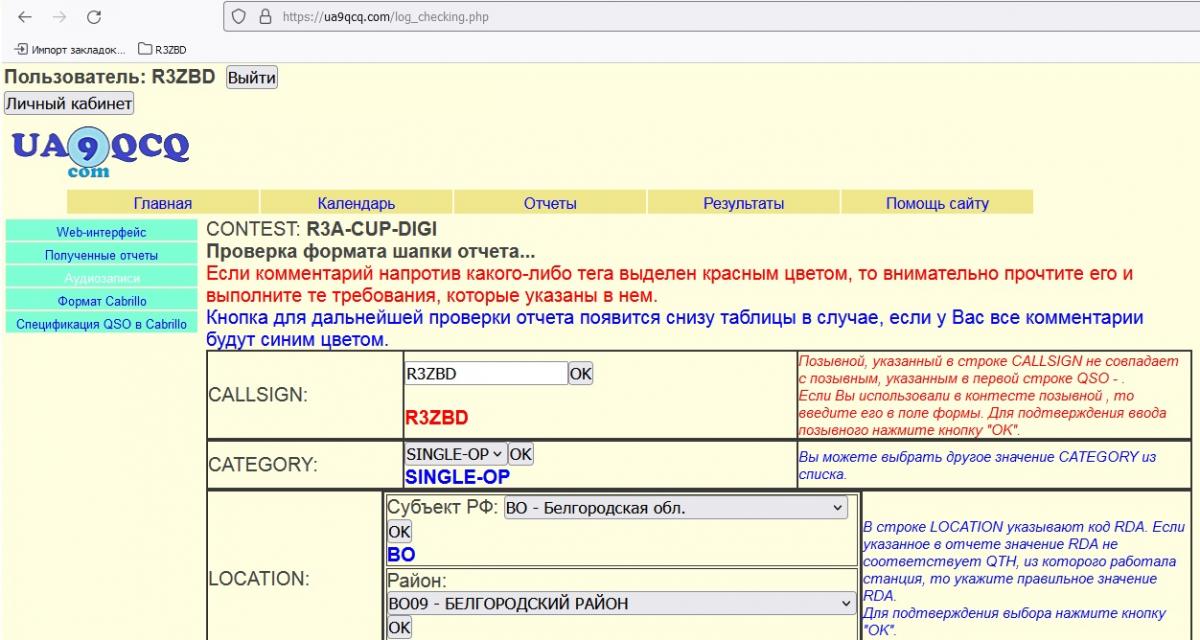Go to the Результаты menu item

click(743, 203)
